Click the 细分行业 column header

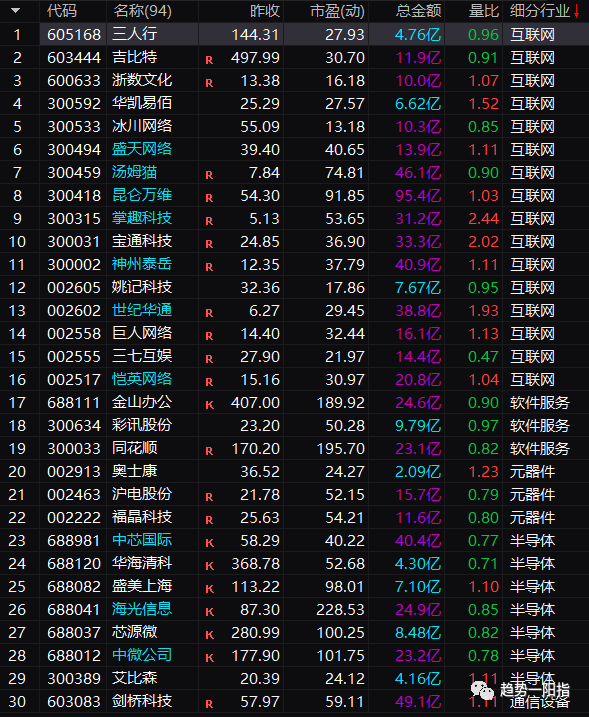click(x=540, y=11)
